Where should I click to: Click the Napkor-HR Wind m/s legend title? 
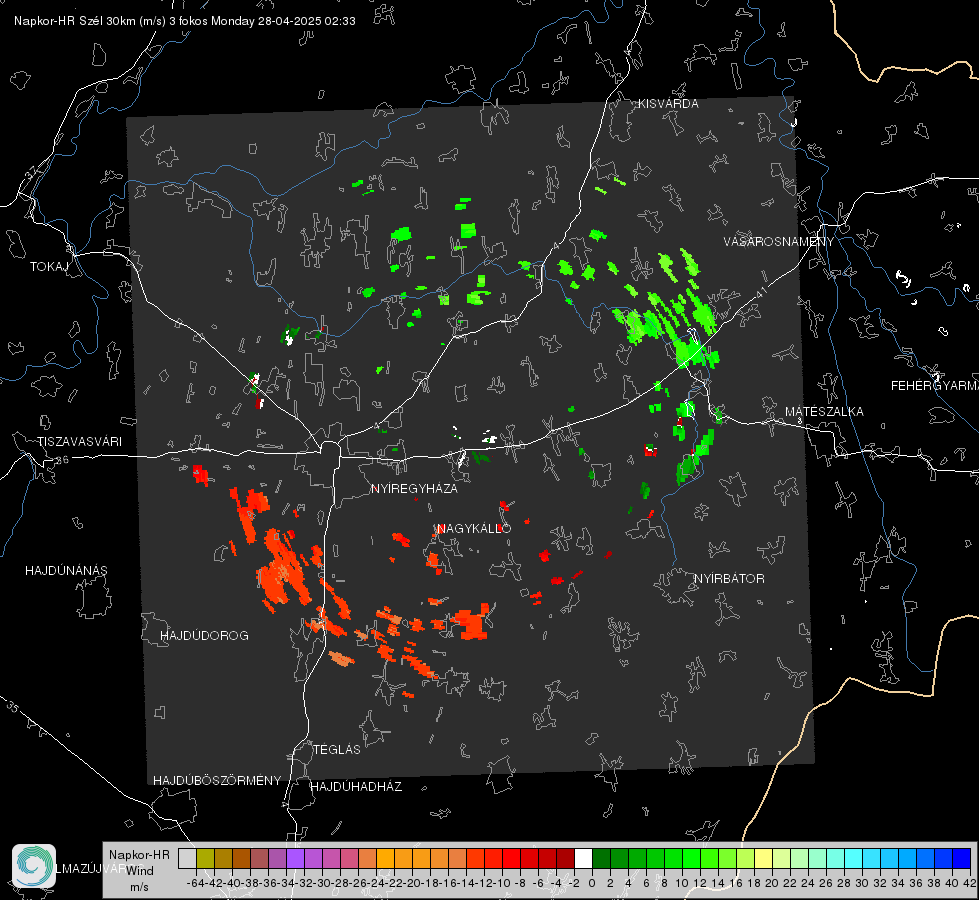click(x=139, y=871)
